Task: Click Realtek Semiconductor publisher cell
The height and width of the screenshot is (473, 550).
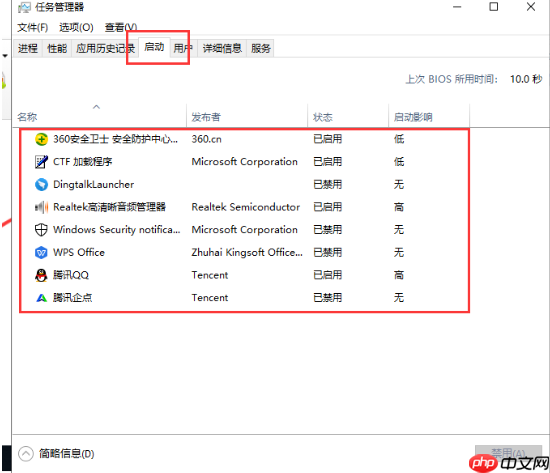Action: [246, 207]
